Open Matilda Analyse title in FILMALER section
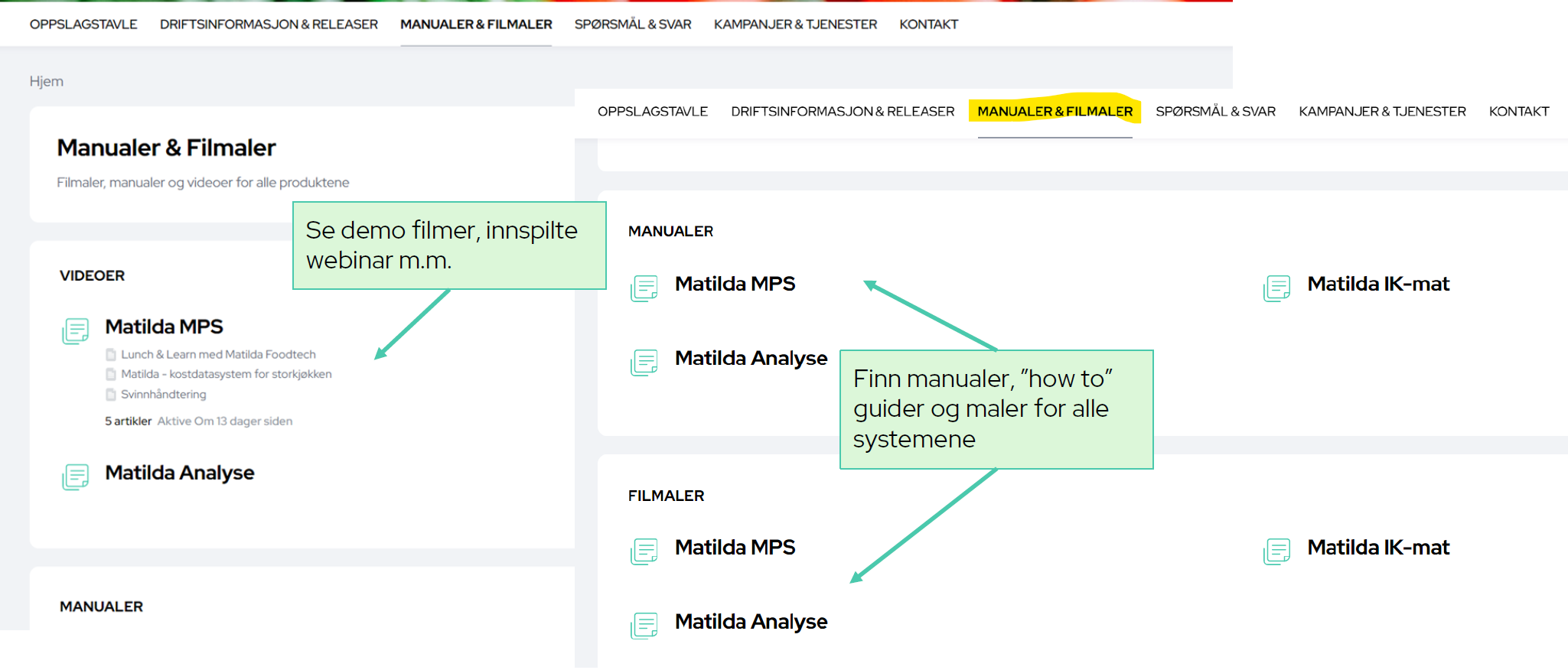This screenshot has width=1568, height=670. click(x=751, y=621)
